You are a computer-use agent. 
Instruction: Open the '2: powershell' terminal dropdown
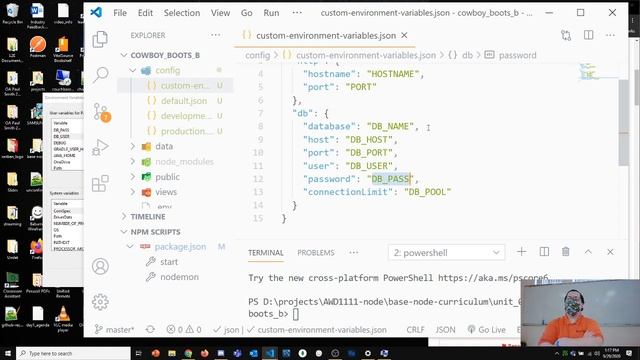point(447,253)
